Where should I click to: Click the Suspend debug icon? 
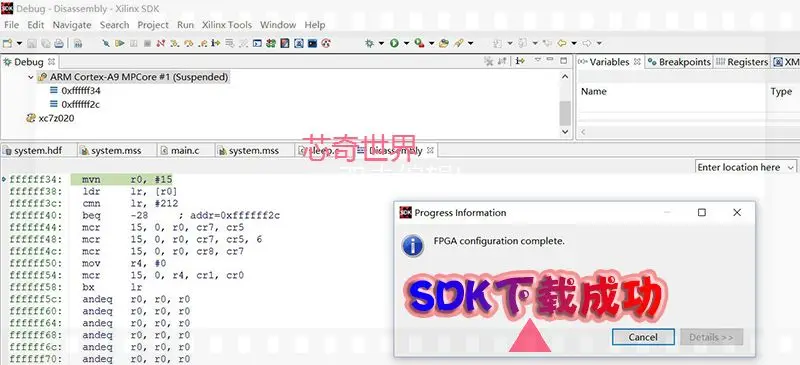pos(134,43)
